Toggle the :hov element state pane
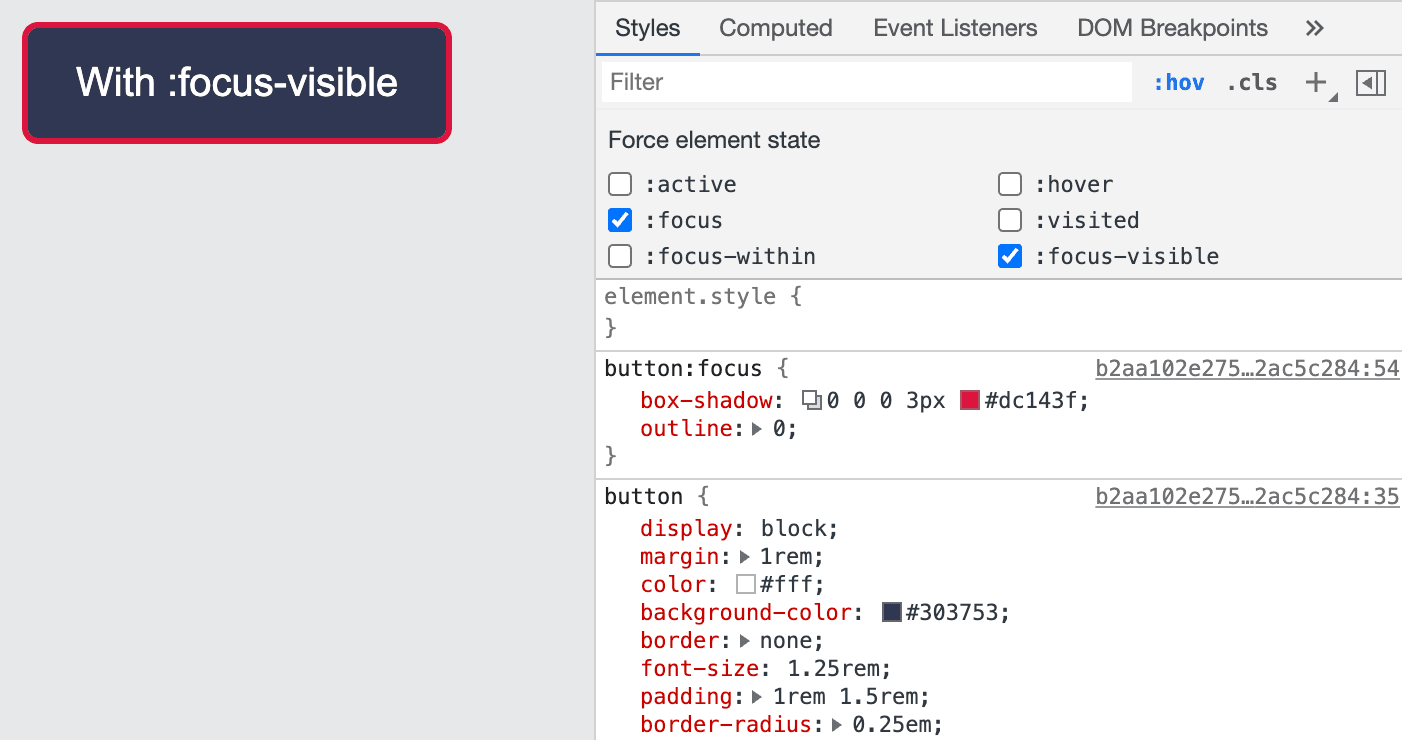This screenshot has width=1402, height=740. click(1179, 82)
